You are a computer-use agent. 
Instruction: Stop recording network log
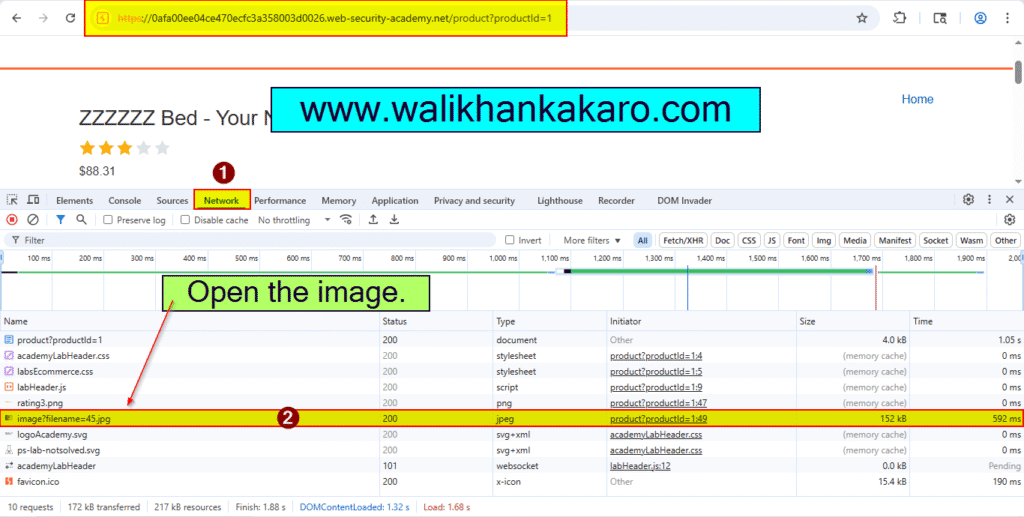tap(12, 220)
